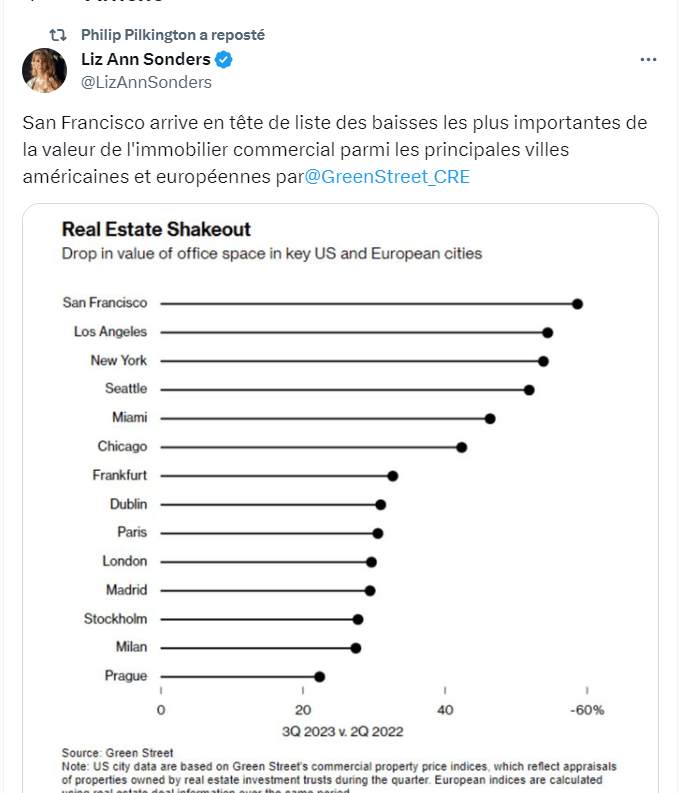Click the San Francisco data point dot
The height and width of the screenshot is (793, 693).
click(x=577, y=304)
